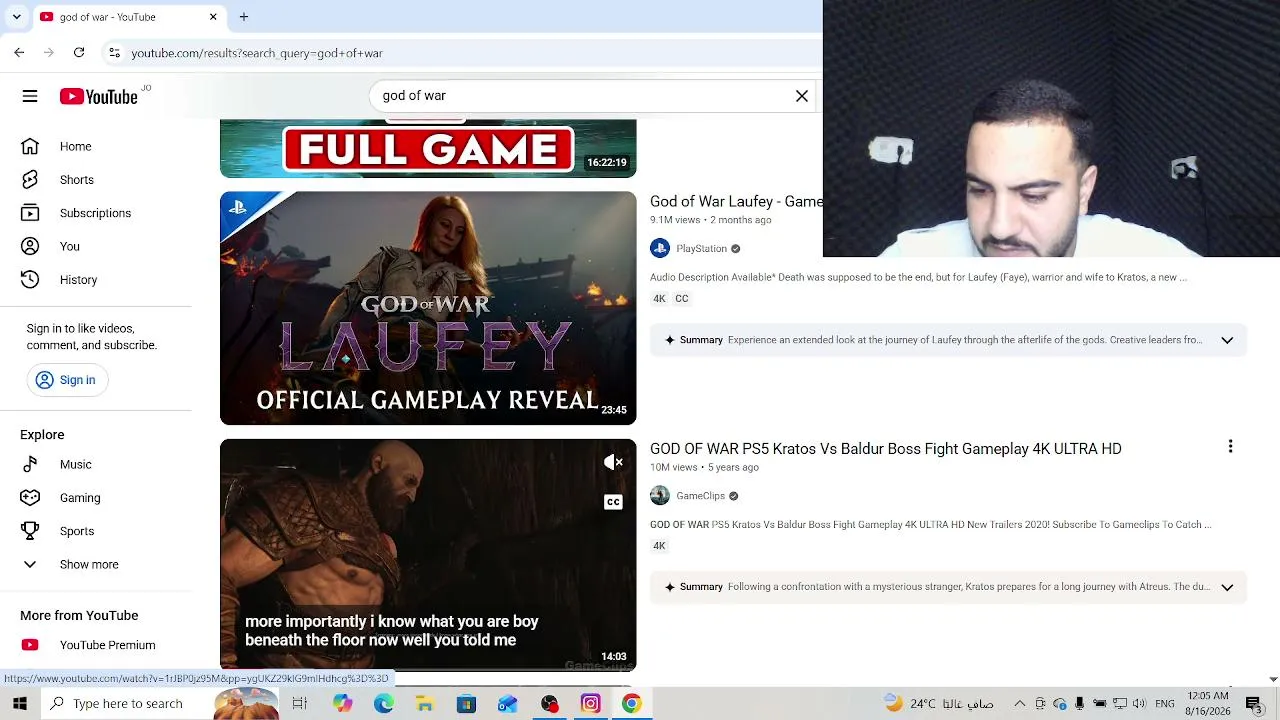The image size is (1280, 720).
Task: Visit the GameClips channel name link
Action: (x=700, y=496)
